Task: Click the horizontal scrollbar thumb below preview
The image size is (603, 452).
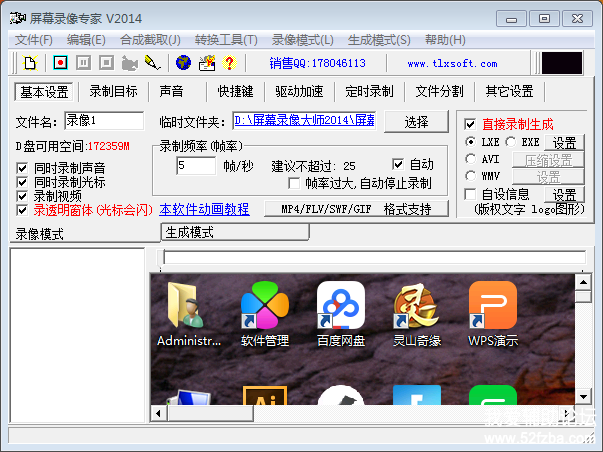Action: click(x=210, y=414)
